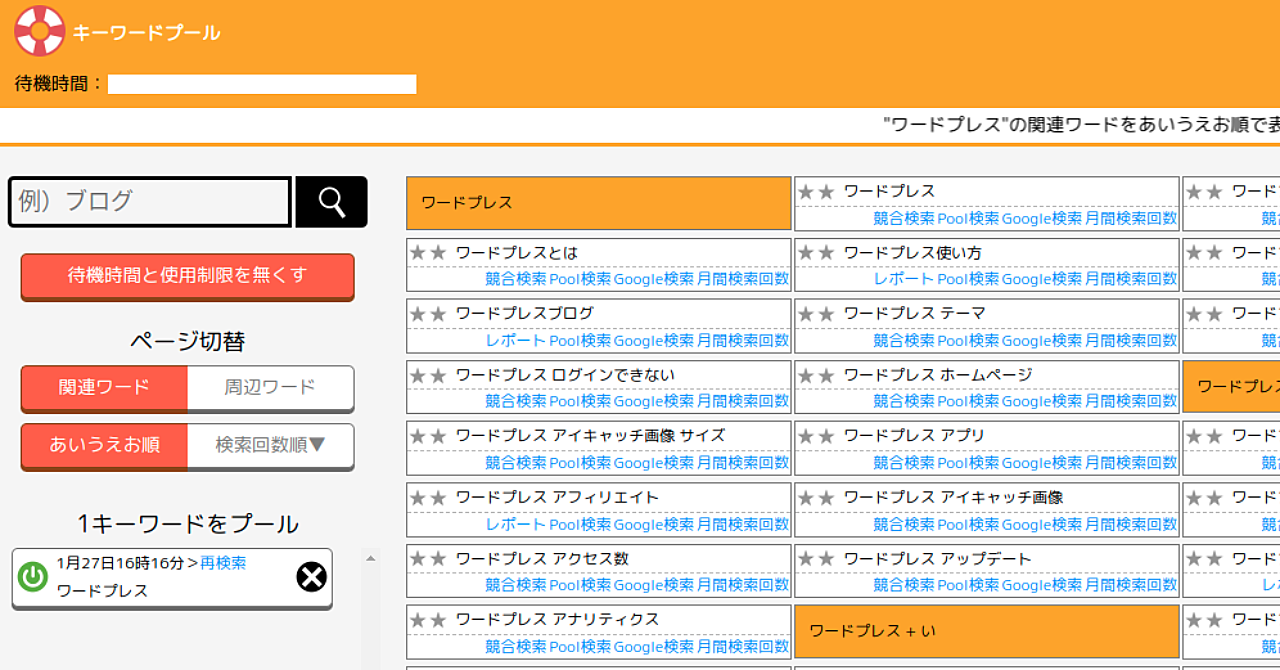1280x670 pixels.
Task: Open 月間検索回数 for ワードプレスとは
Action: (743, 279)
